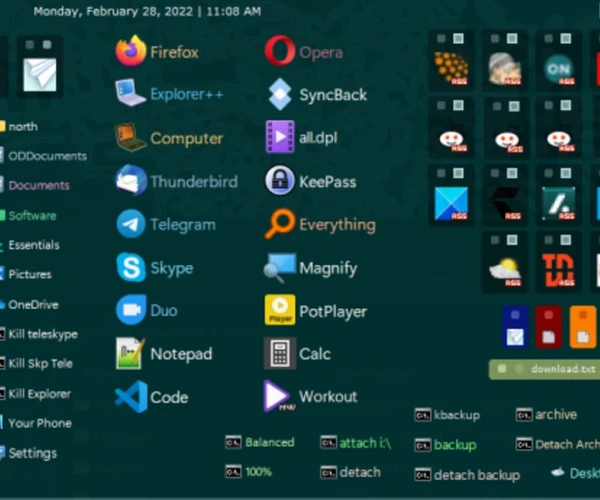The width and height of the screenshot is (600, 500).
Task: Launch the Telegram icon
Action: click(131, 224)
